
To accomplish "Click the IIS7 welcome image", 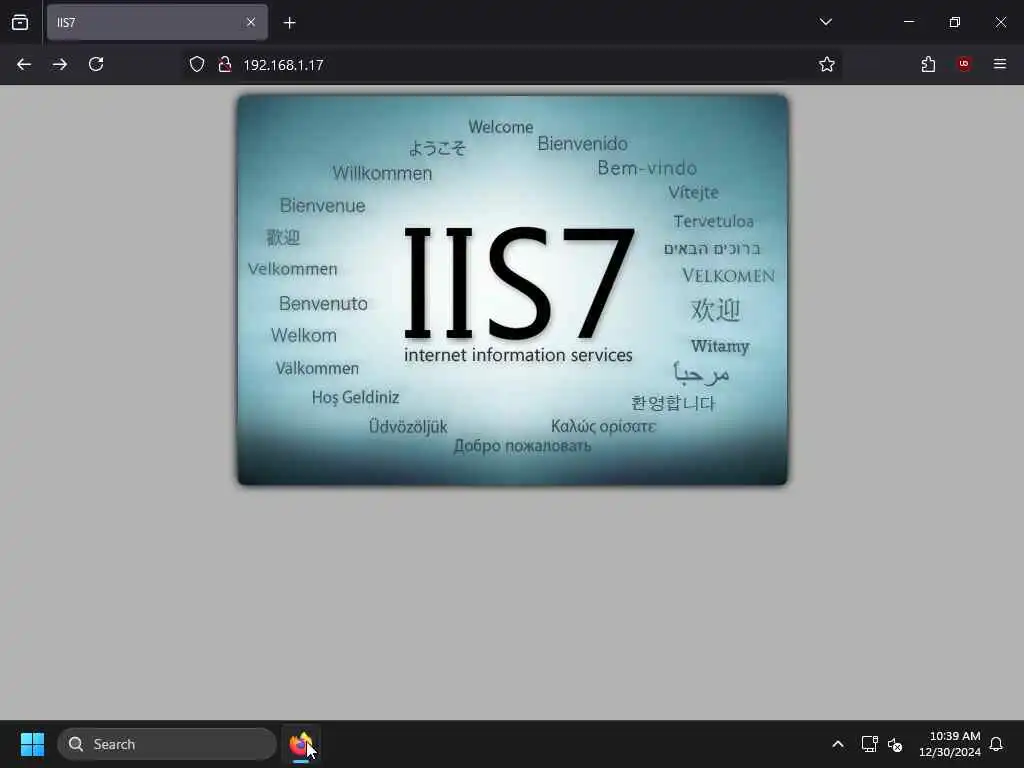I will click(x=513, y=290).
